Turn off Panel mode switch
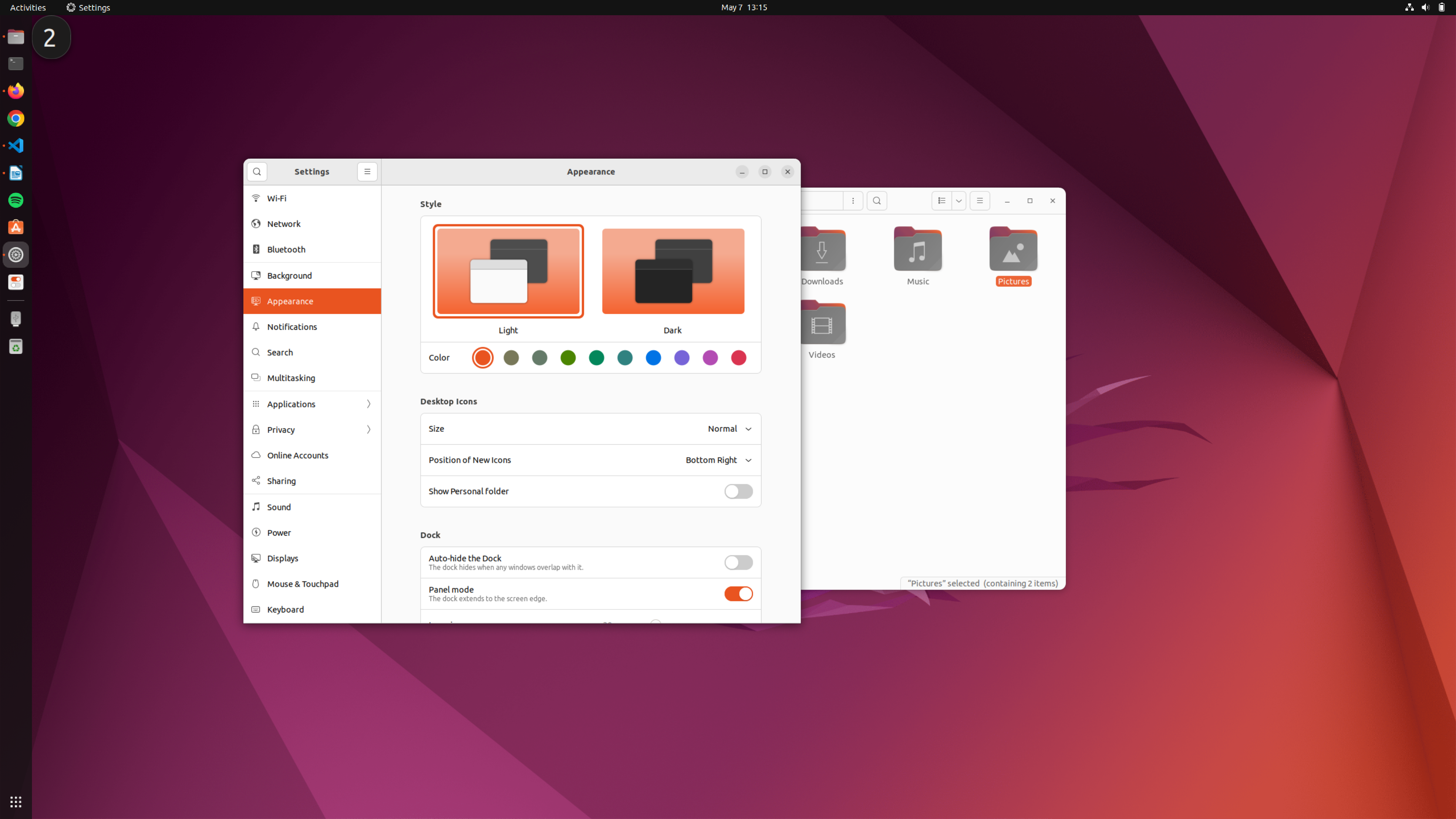Viewport: 1456px width, 819px height. pos(738,593)
